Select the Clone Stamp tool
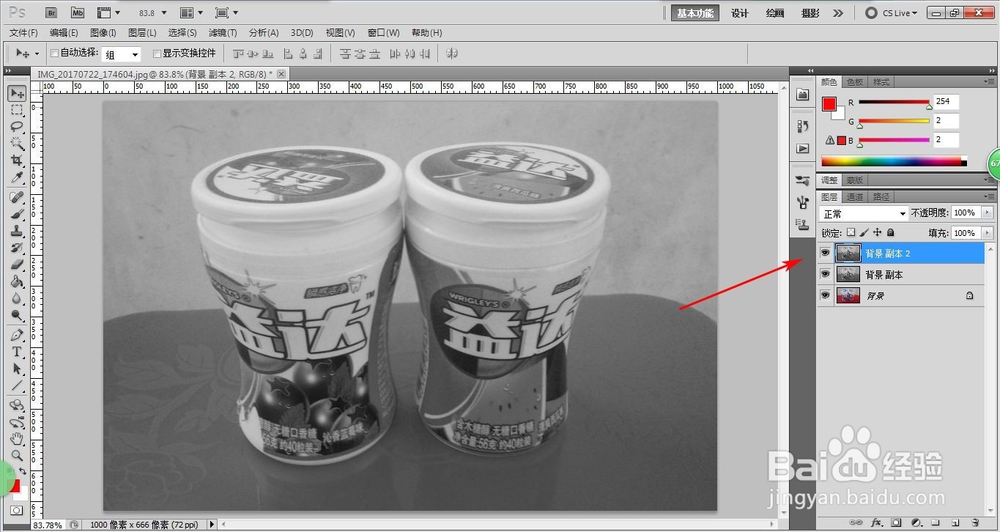The image size is (1000, 532). 17,231
